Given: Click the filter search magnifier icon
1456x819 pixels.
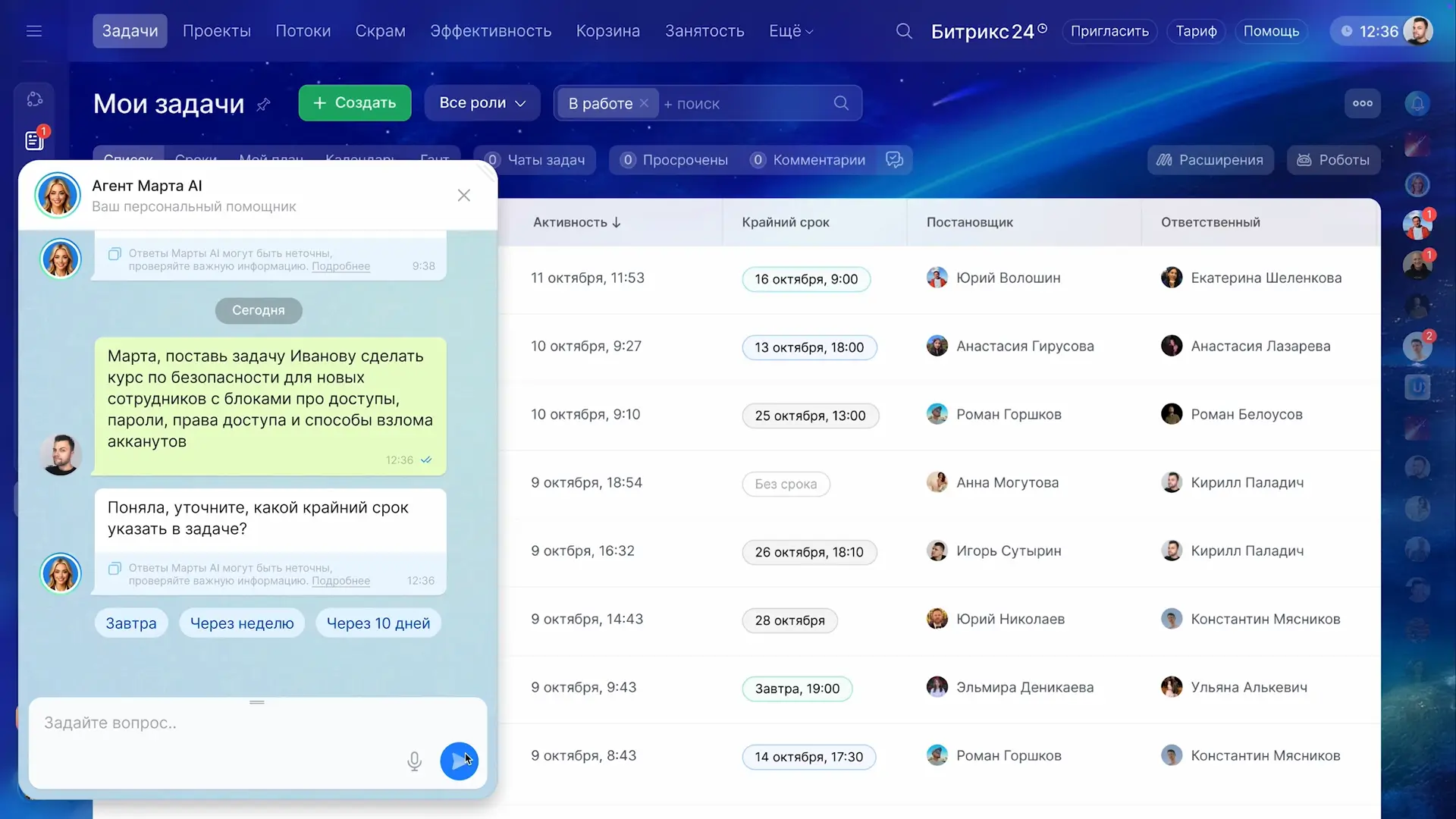Looking at the screenshot, I should point(841,103).
